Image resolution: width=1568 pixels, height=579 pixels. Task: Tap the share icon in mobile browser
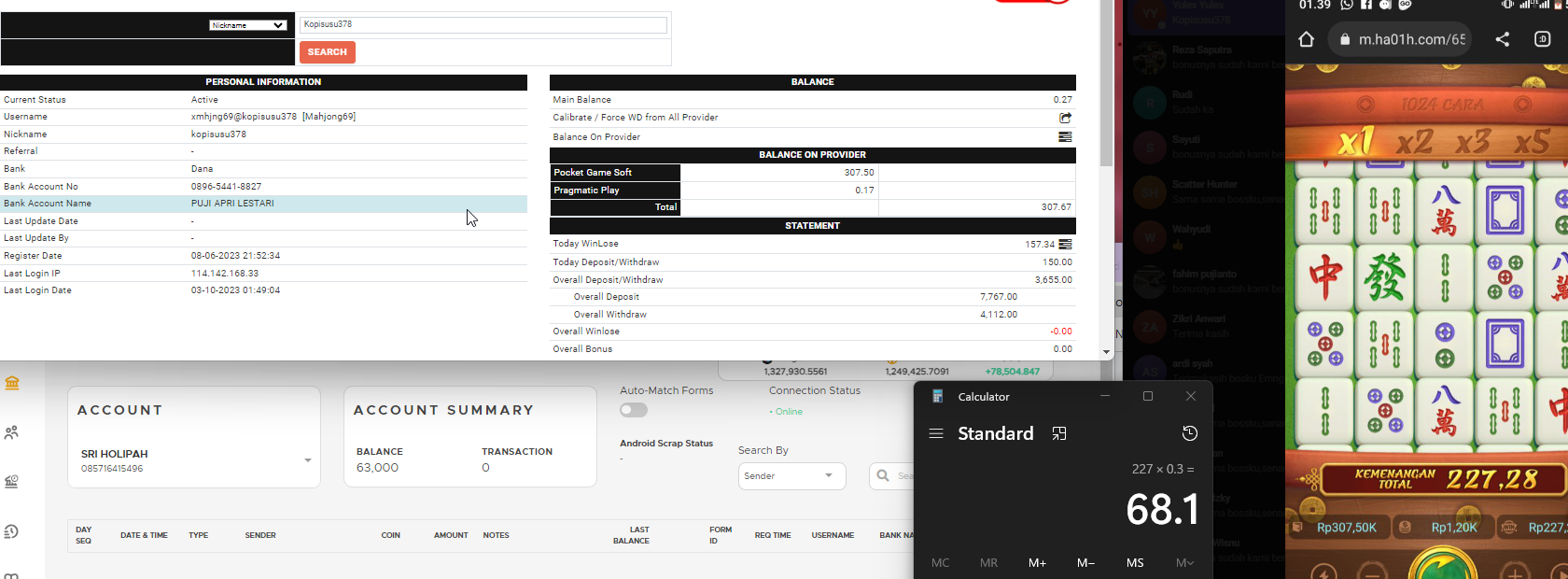(x=1503, y=39)
